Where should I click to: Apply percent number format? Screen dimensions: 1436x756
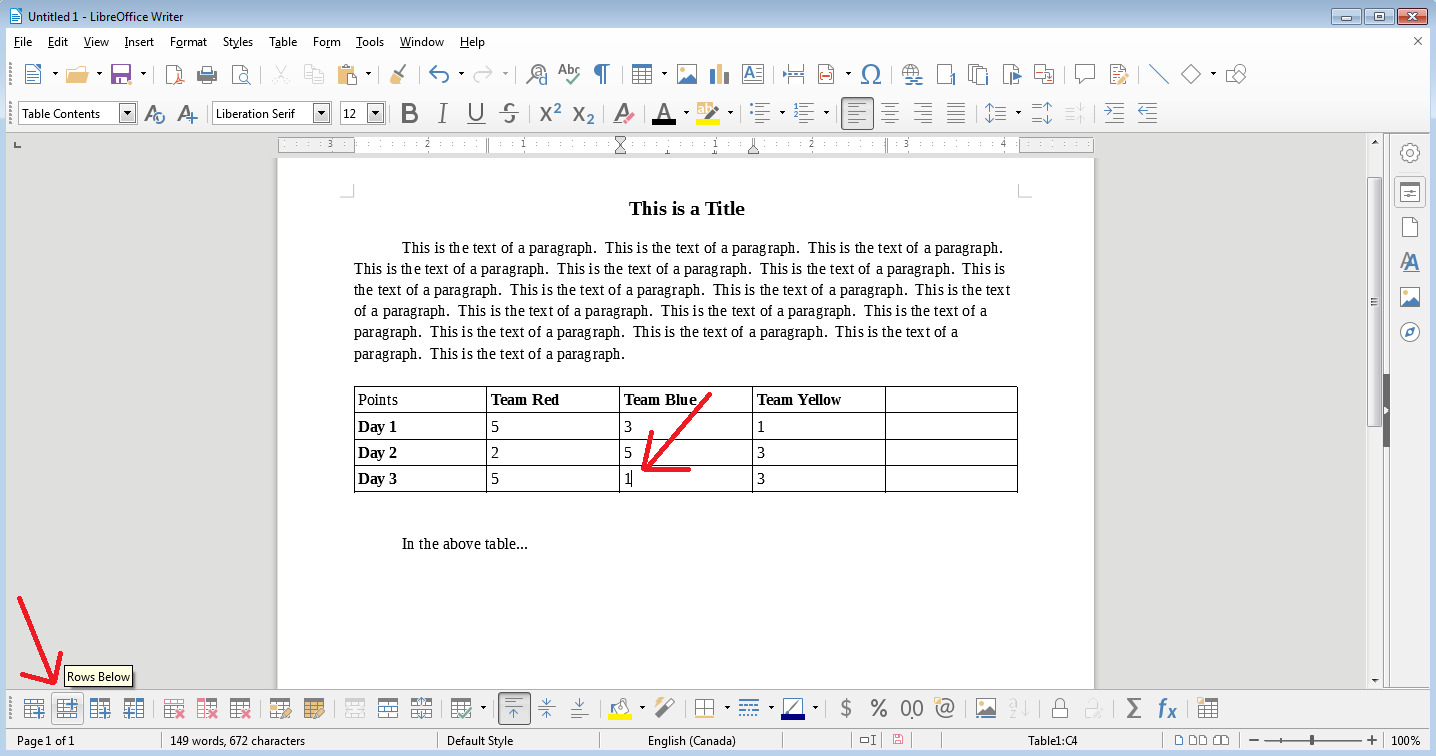pos(879,709)
